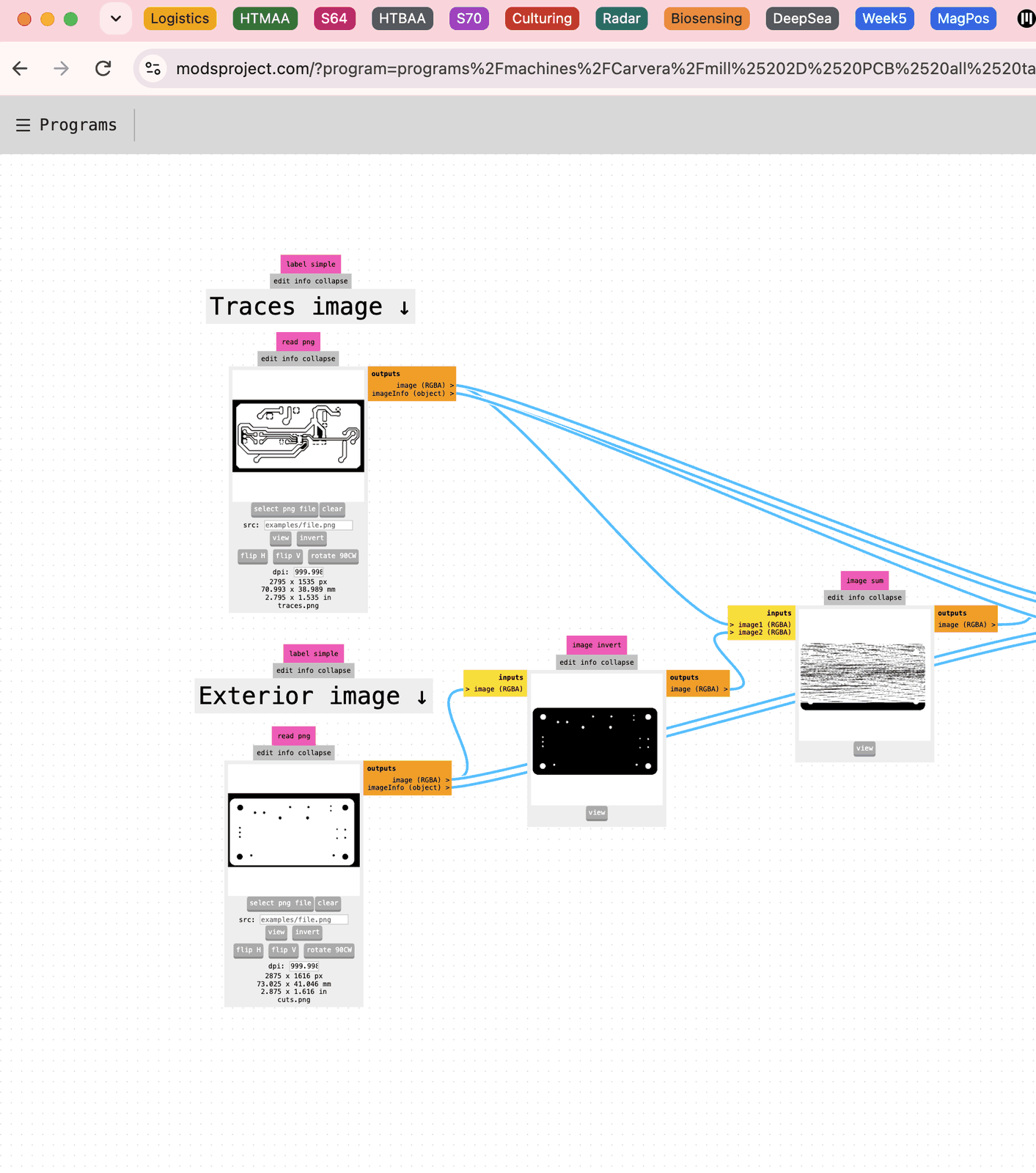Click view in the image invert module

point(597,813)
